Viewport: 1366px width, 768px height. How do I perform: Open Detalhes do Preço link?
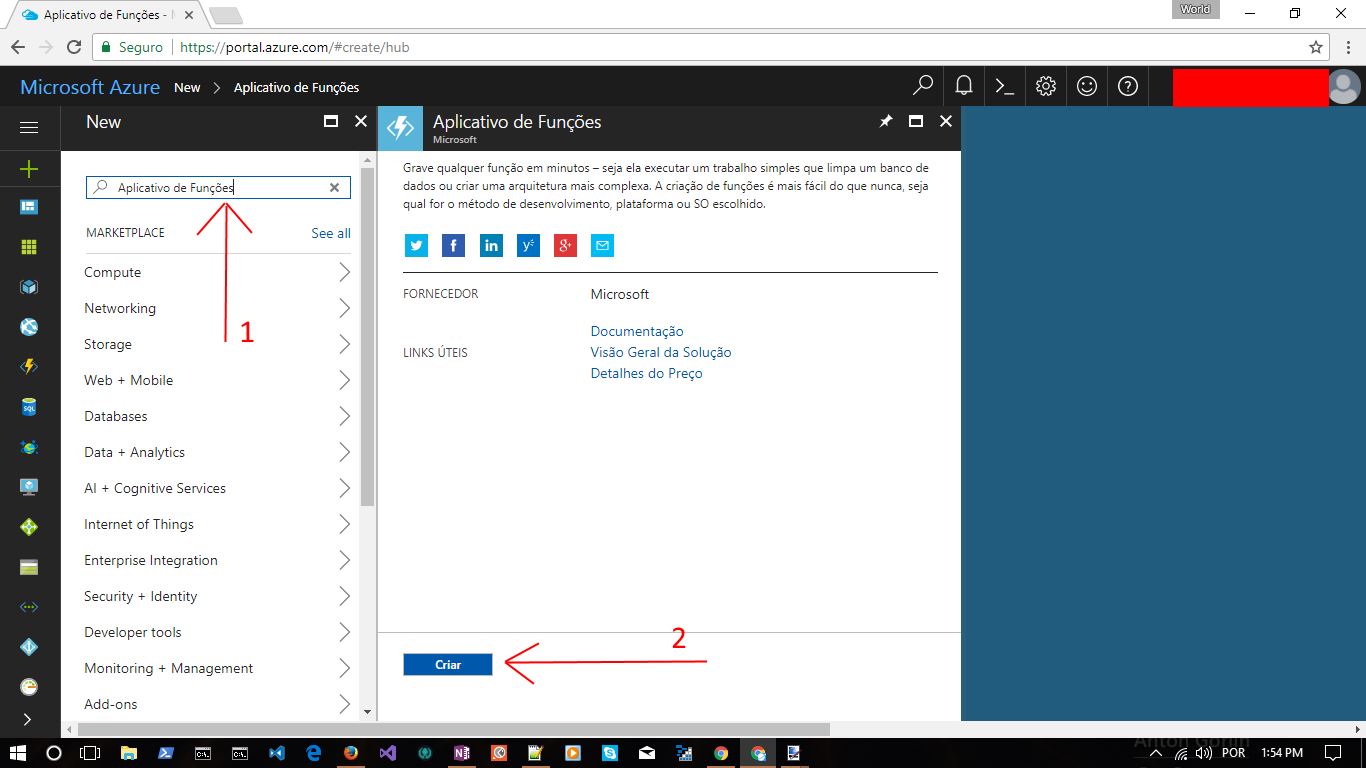tap(647, 373)
